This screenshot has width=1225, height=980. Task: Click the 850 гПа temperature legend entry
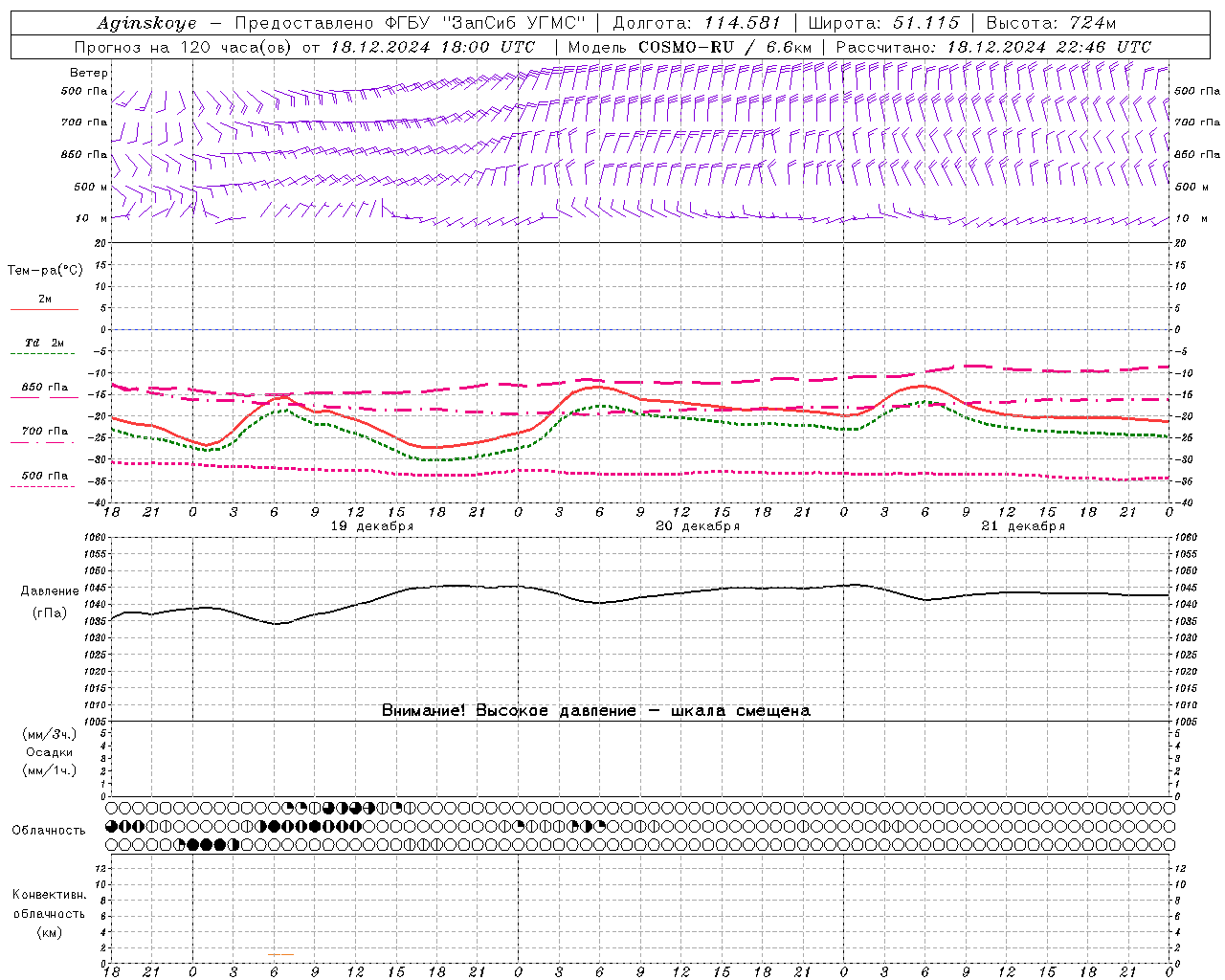point(45,388)
